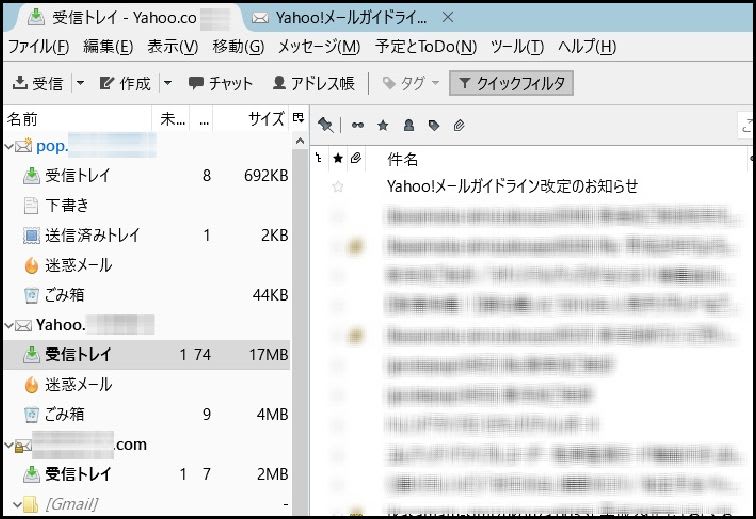
Task: Toggle the unread (glasses) quick filter
Action: click(358, 125)
